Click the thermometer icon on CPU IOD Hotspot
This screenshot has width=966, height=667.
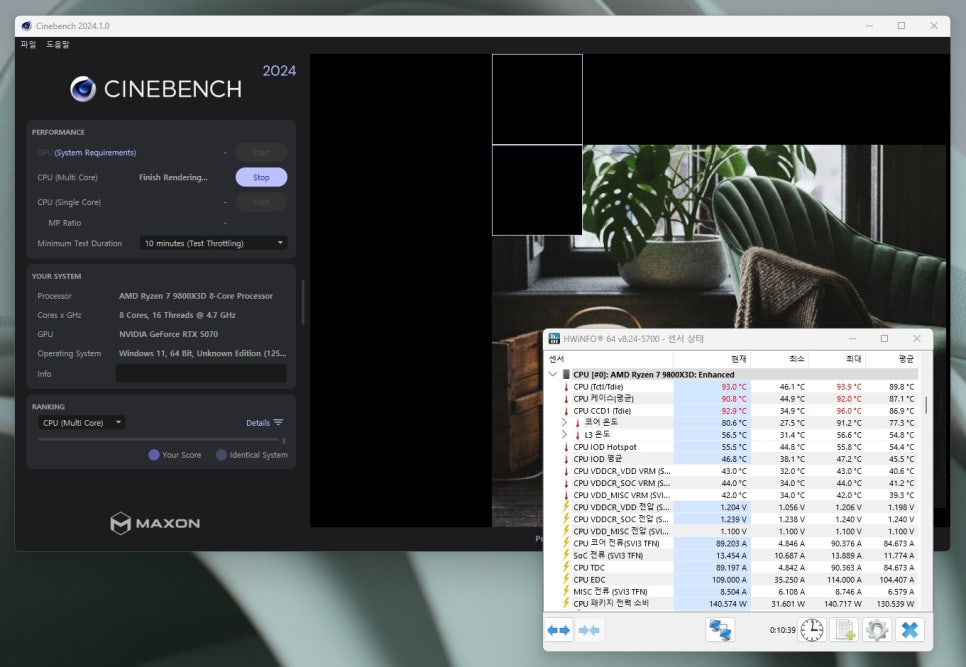566,447
